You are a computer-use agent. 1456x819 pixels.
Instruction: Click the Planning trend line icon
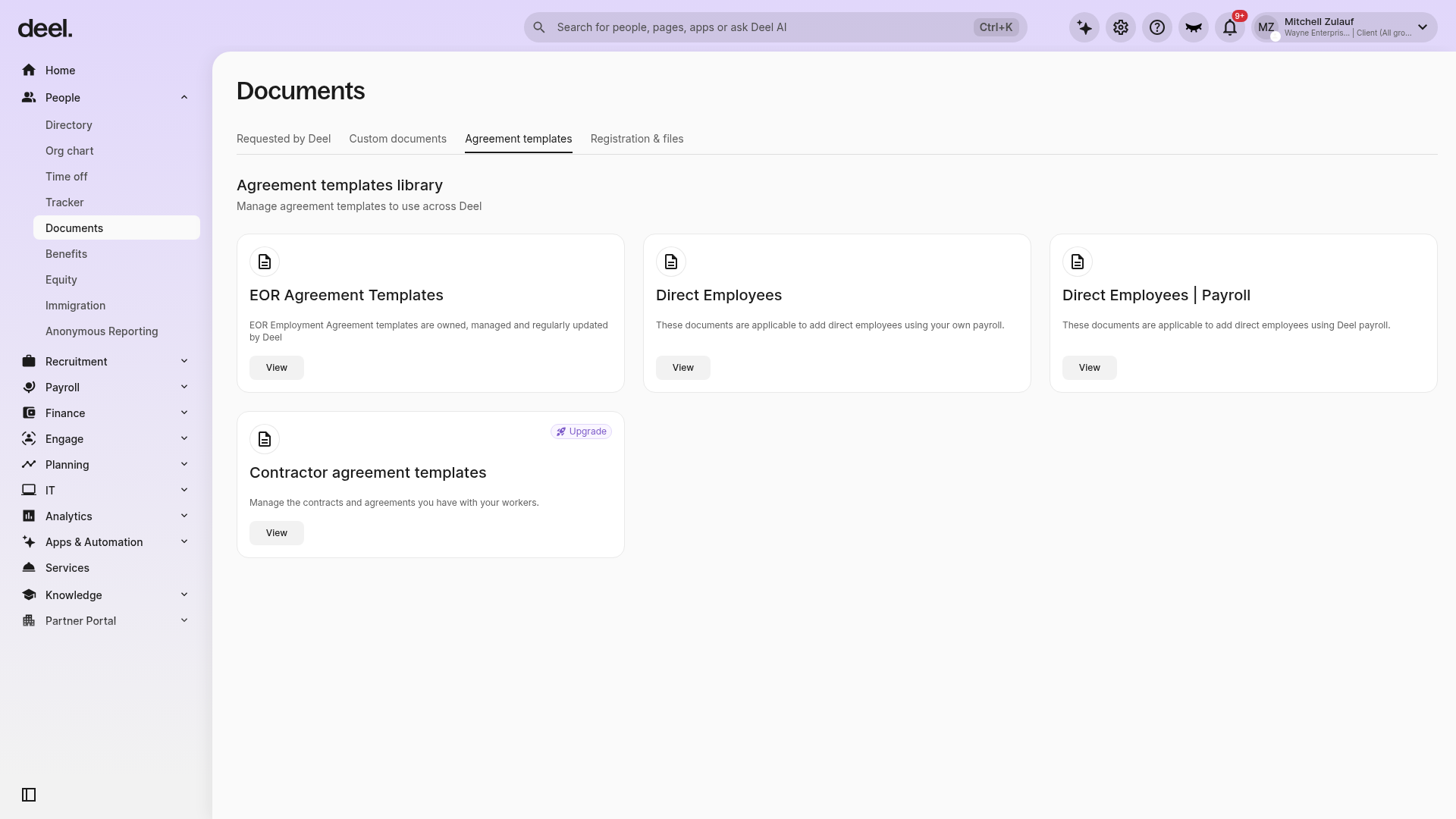[29, 465]
